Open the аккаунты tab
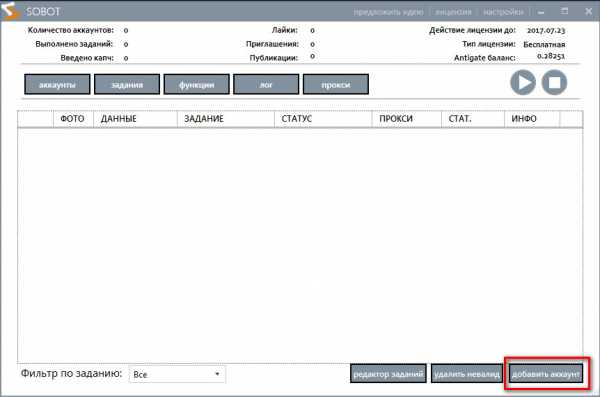 coord(57,84)
